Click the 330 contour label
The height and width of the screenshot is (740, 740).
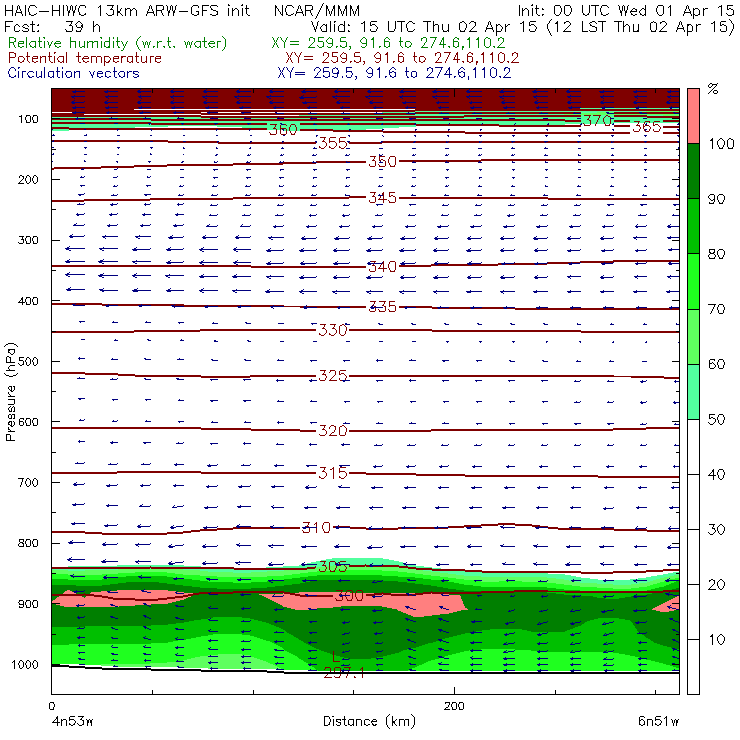pos(333,330)
